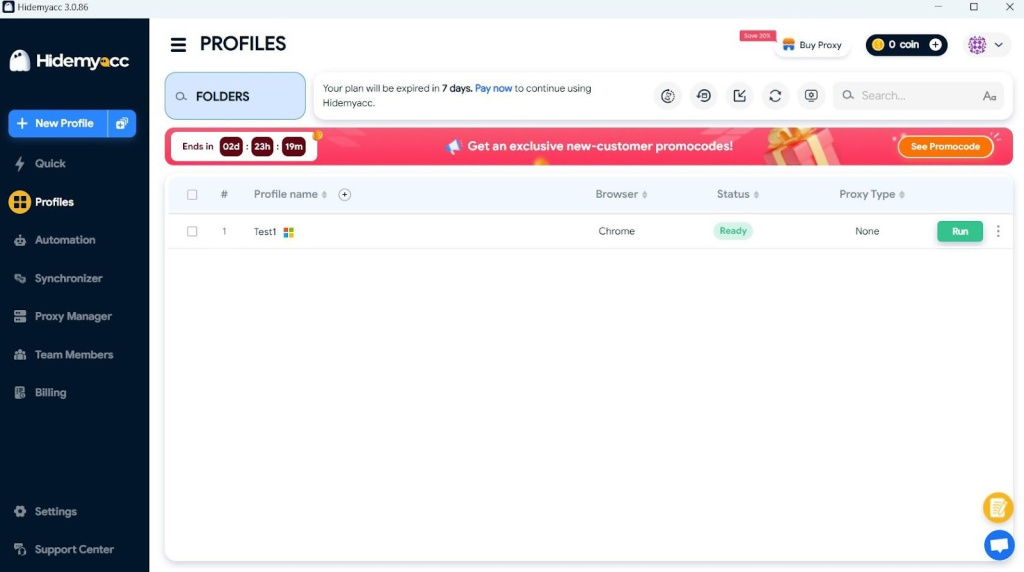Run the Test1 profile

pyautogui.click(x=959, y=231)
